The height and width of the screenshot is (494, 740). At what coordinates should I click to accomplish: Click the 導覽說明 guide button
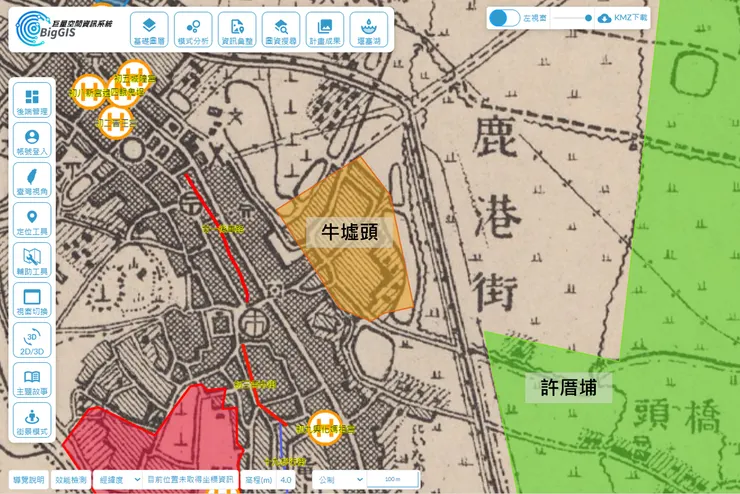[x=29, y=479]
